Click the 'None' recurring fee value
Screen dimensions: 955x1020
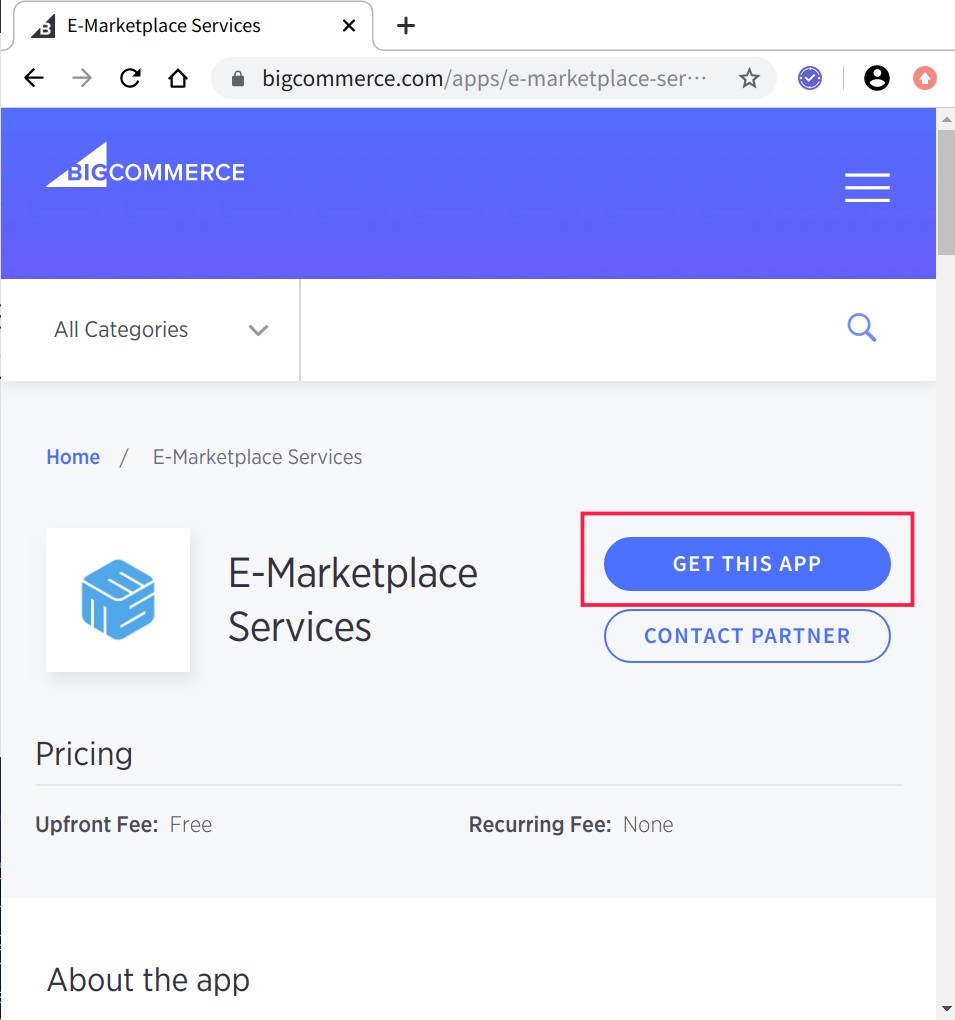[648, 825]
